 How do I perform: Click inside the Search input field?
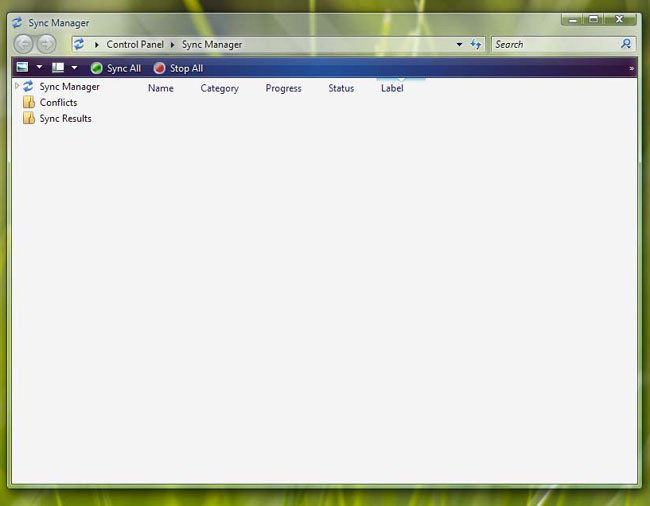coord(555,44)
